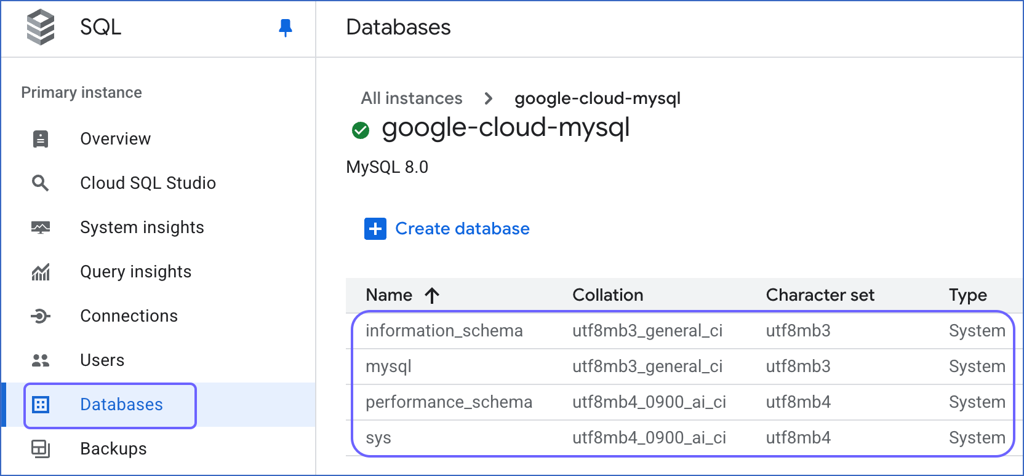Image resolution: width=1024 pixels, height=476 pixels.
Task: Click the Databases grid icon
Action: pos(40,405)
